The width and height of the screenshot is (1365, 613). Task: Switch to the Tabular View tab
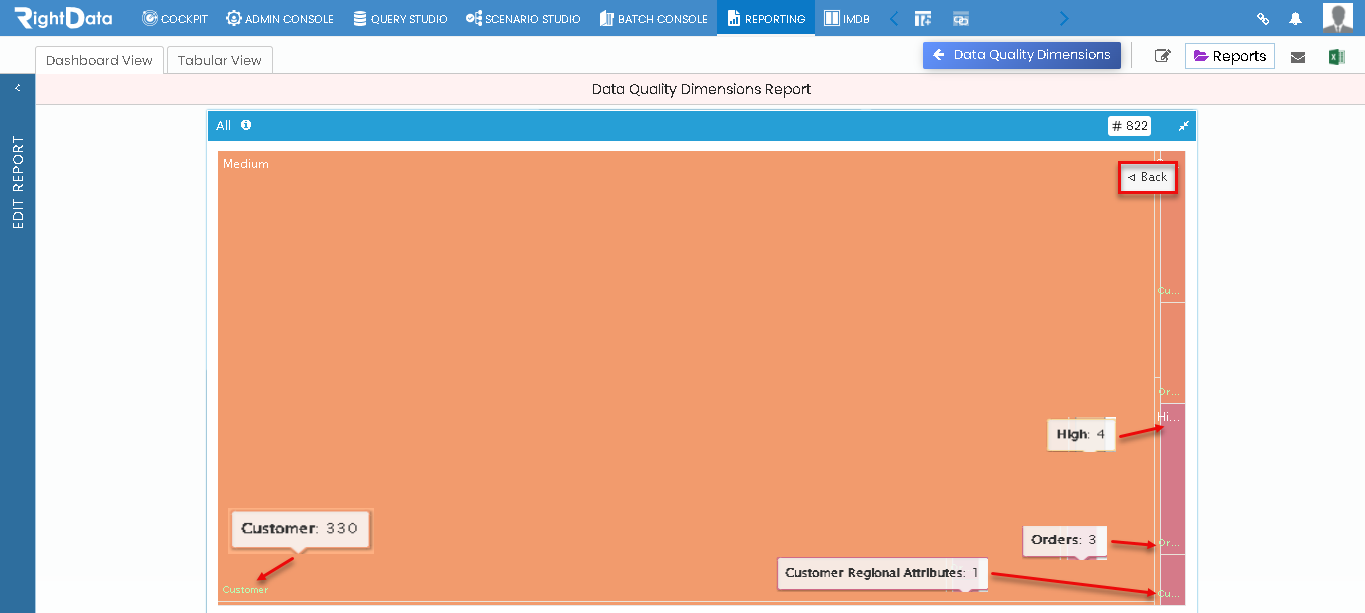click(x=220, y=60)
